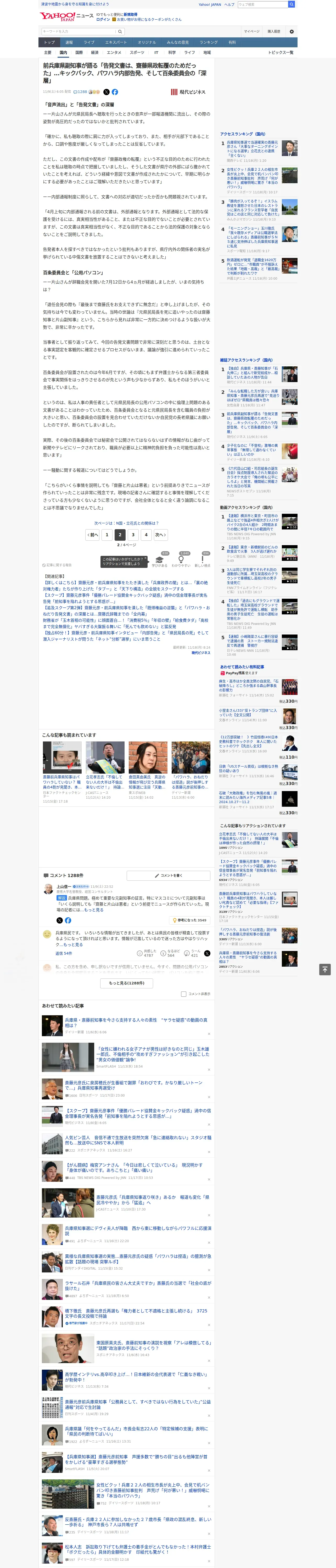
Task: Open the settings gear icon
Action: click(292, 32)
